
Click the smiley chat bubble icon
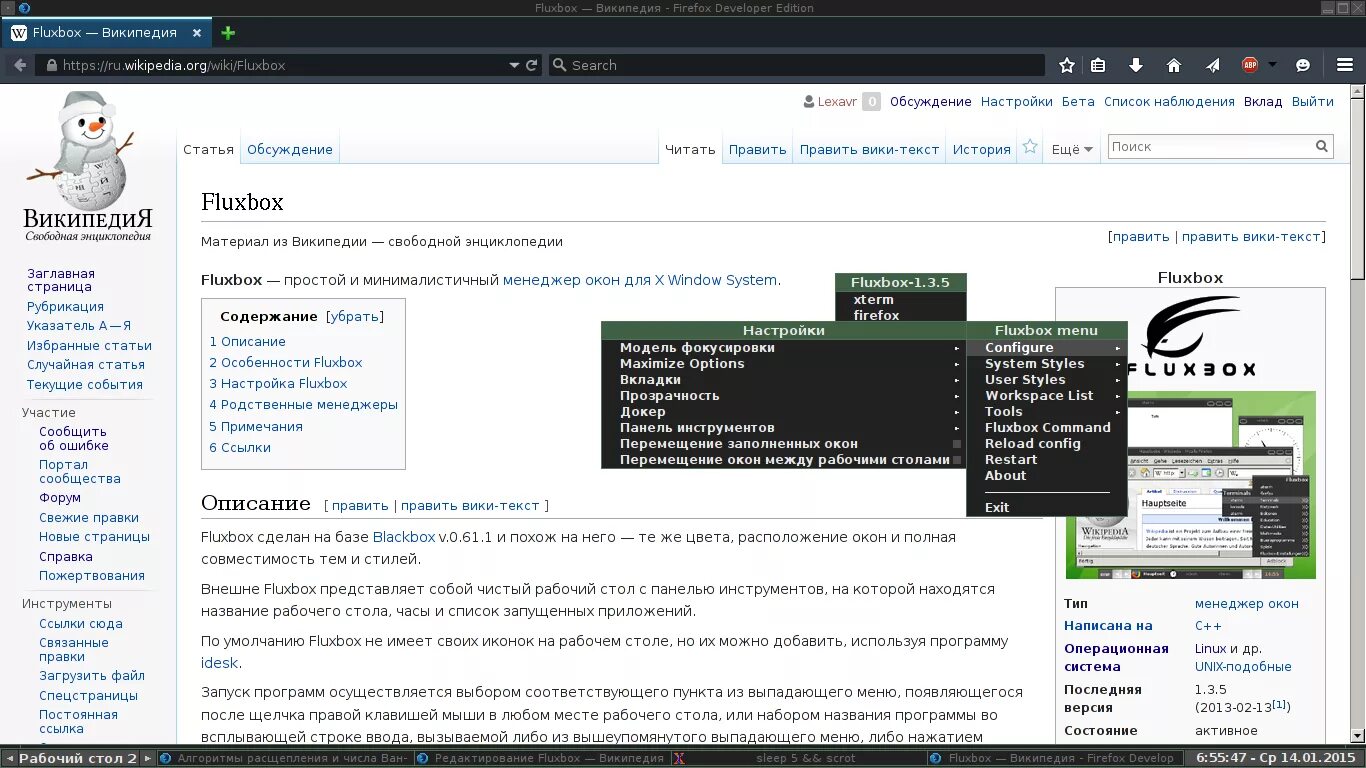(x=1303, y=65)
